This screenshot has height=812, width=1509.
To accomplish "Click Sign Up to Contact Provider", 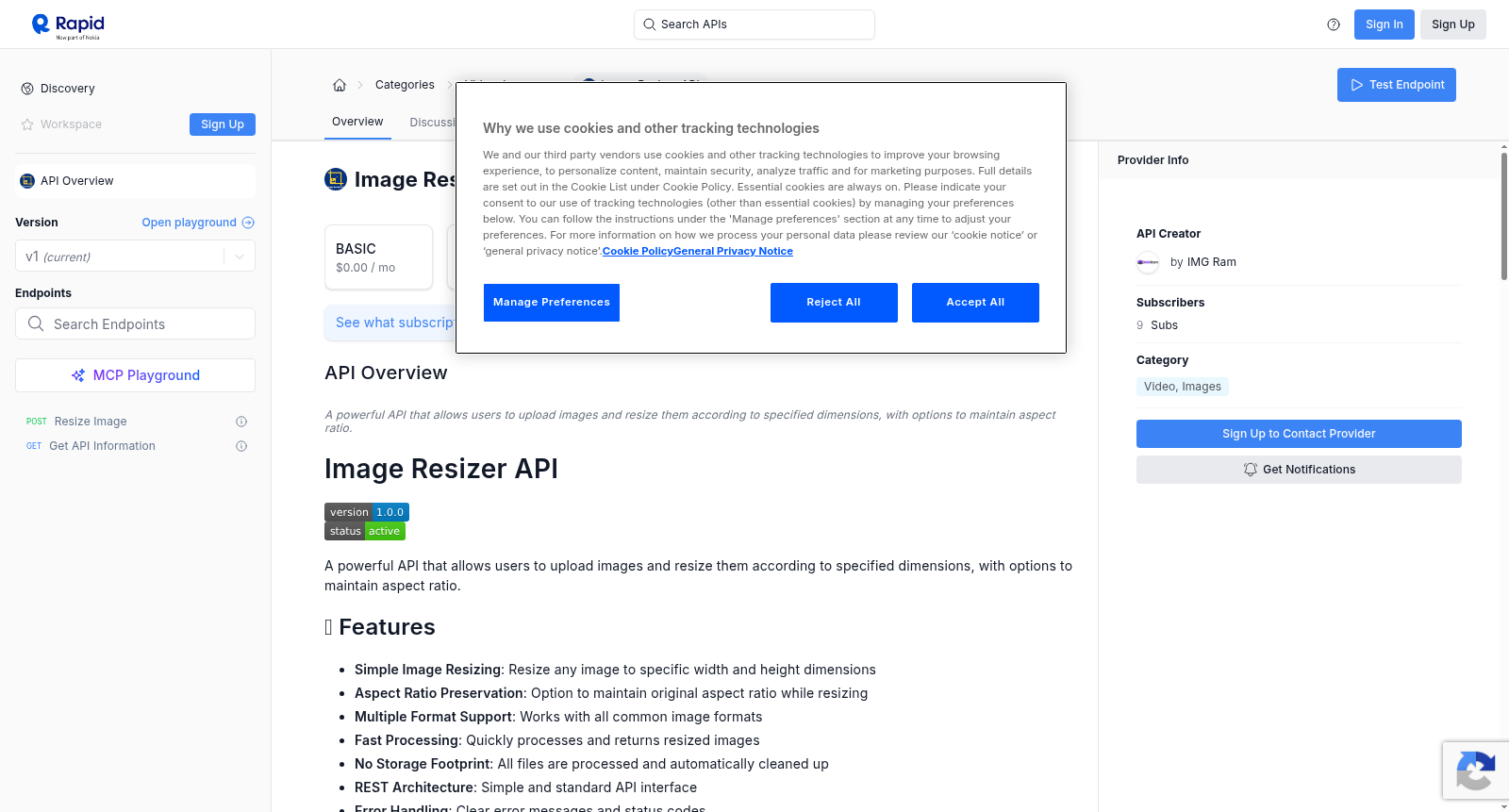I will (x=1299, y=434).
